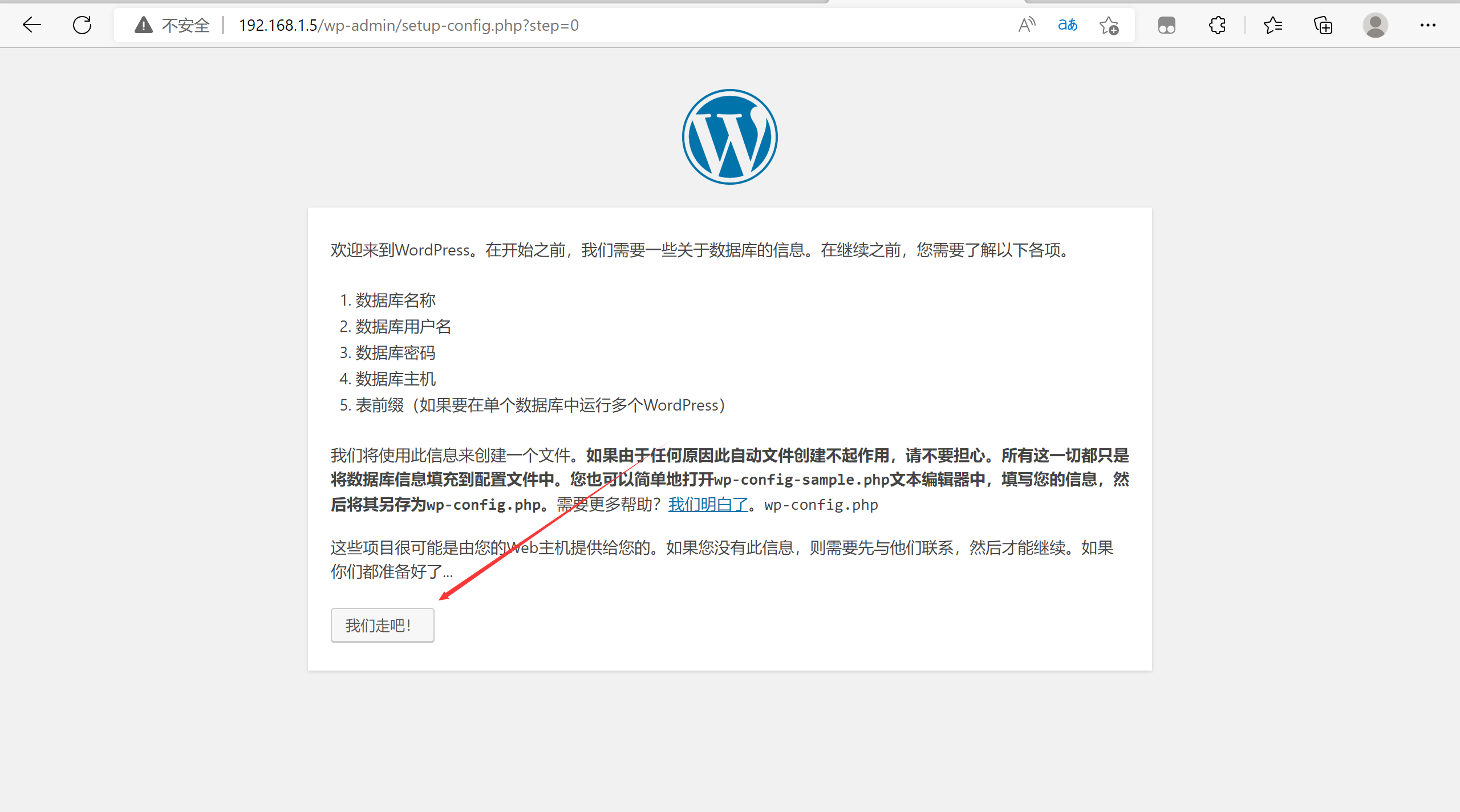Click list item 数据库用户名

point(403,326)
